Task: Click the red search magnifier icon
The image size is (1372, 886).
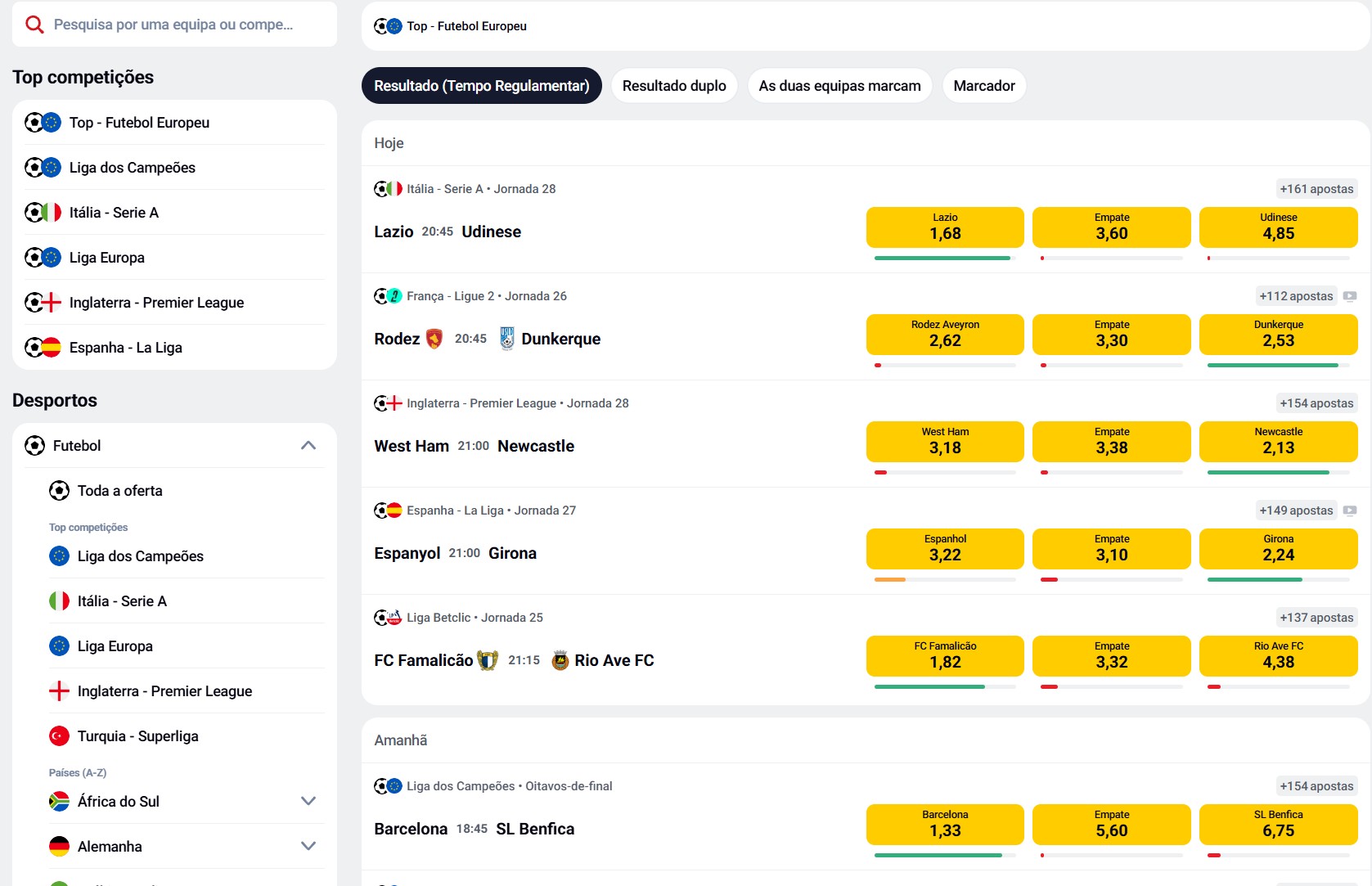Action: [34, 25]
